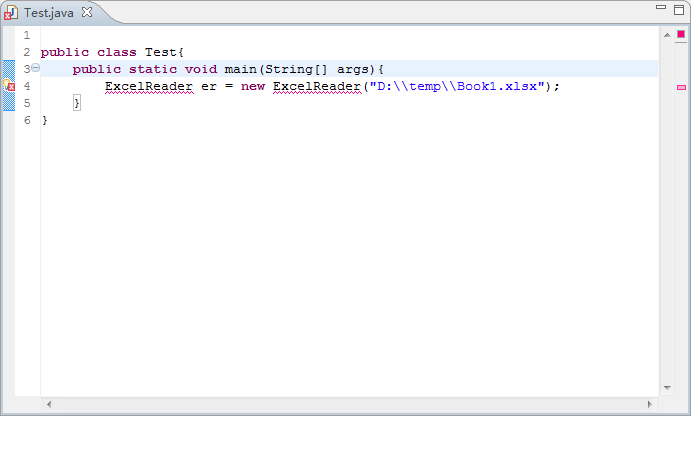Image resolution: width=691 pixels, height=460 pixels.
Task: Click the vertical scrollbar up arrow
Action: pyautogui.click(x=667, y=35)
